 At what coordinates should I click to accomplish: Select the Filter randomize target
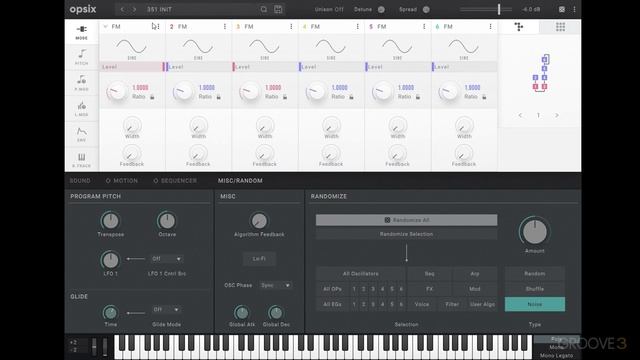point(452,304)
